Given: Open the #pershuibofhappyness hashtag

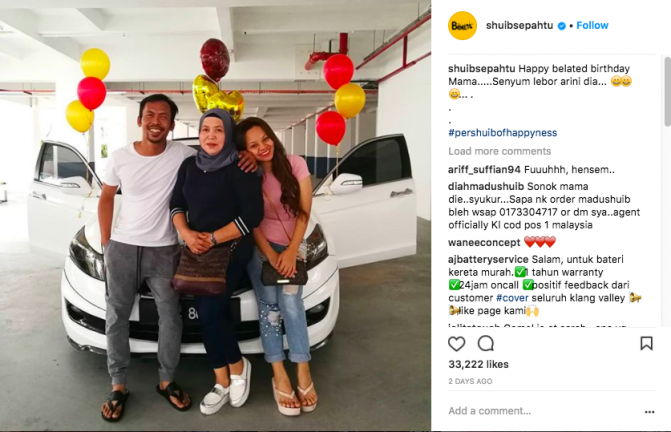Looking at the screenshot, I should pos(502,133).
